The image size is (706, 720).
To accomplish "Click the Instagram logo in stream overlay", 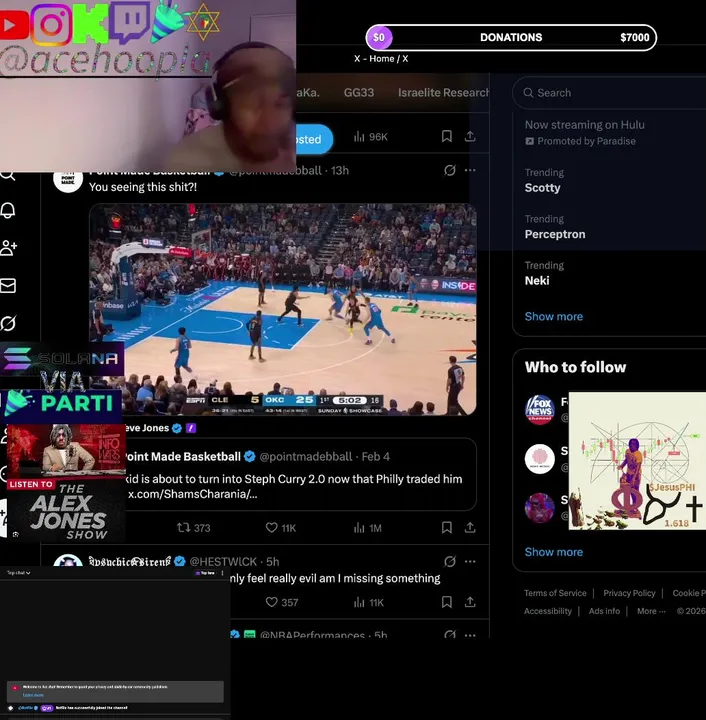I will point(51,24).
